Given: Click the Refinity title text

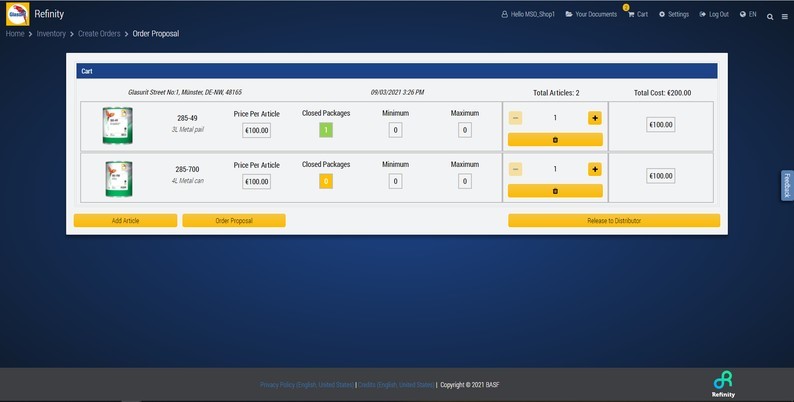Looking at the screenshot, I should pyautogui.click(x=49, y=14).
